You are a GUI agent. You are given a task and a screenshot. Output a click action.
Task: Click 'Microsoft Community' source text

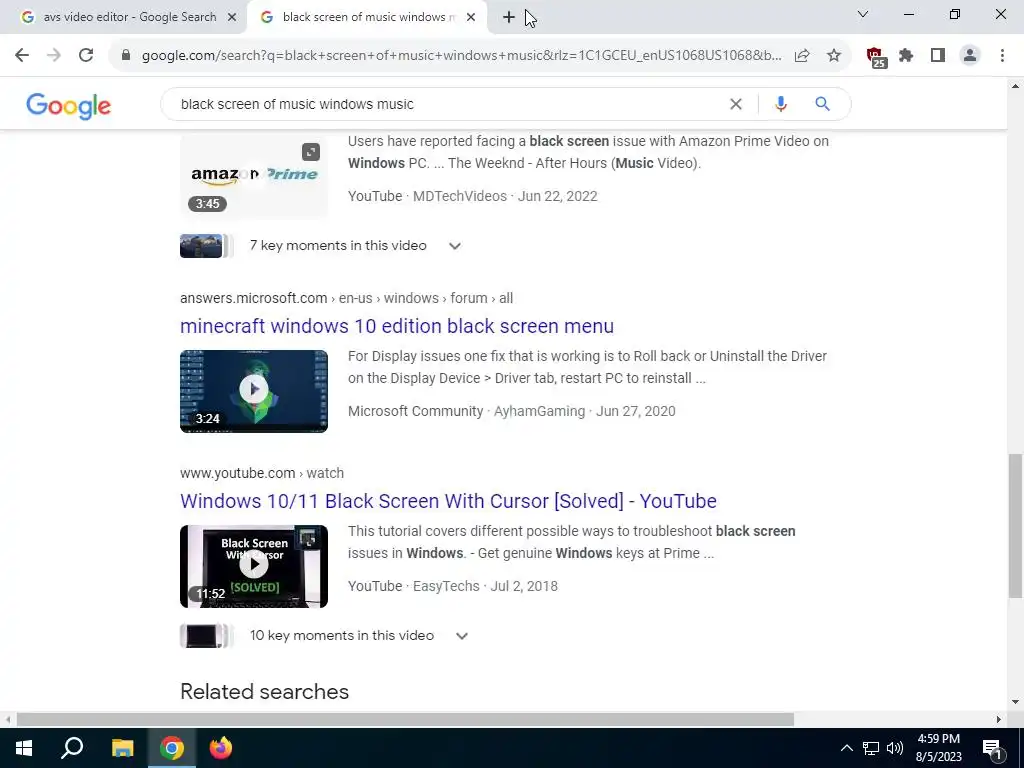(415, 411)
